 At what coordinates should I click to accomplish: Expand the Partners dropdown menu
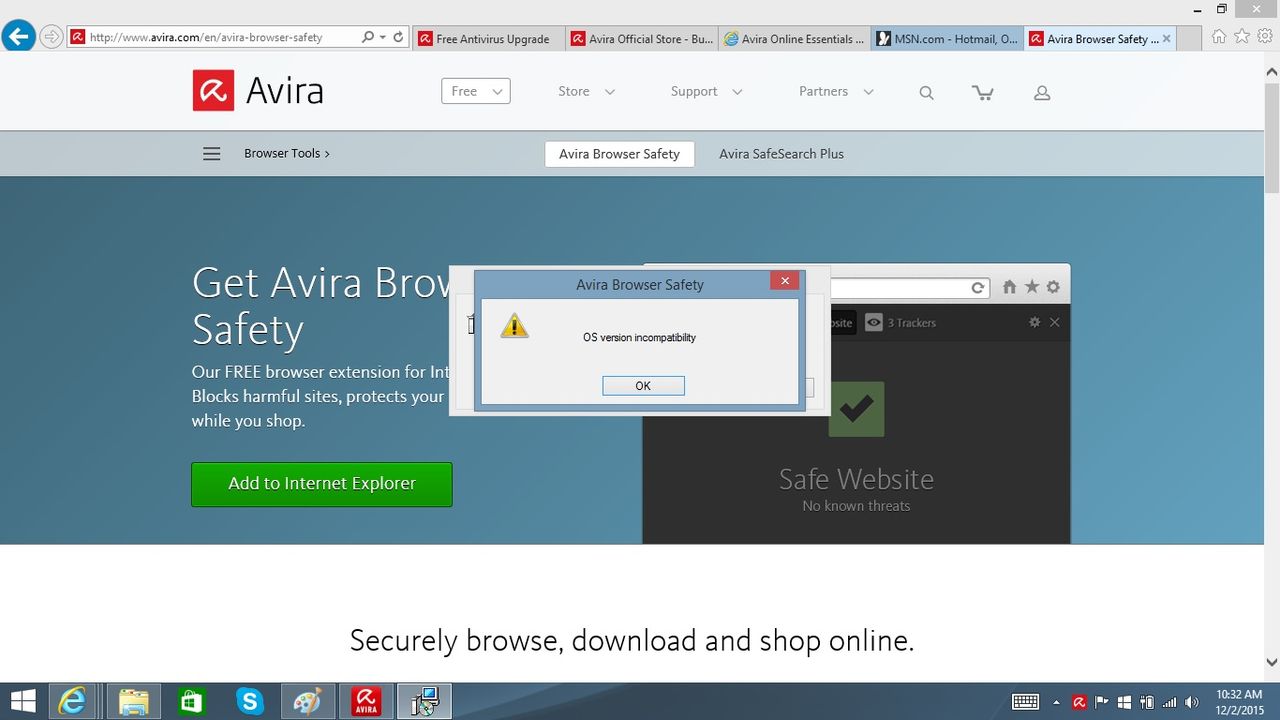836,91
